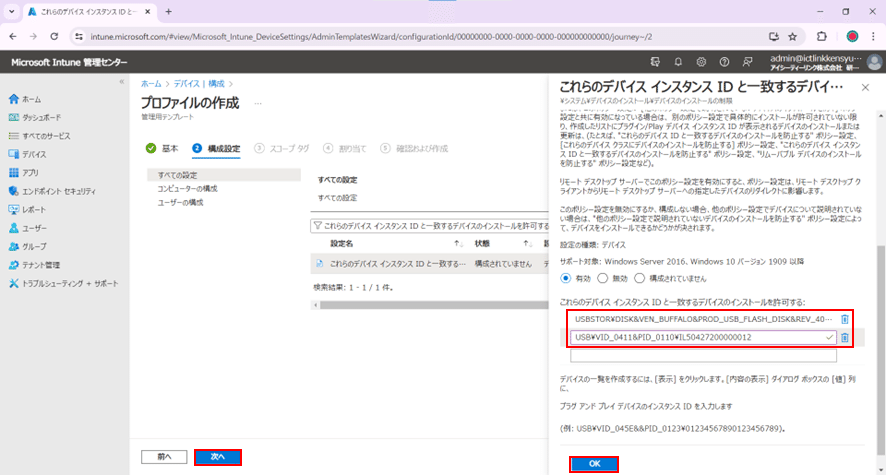Open Chrome three-dot menu
This screenshot has width=886, height=475.
874,37
